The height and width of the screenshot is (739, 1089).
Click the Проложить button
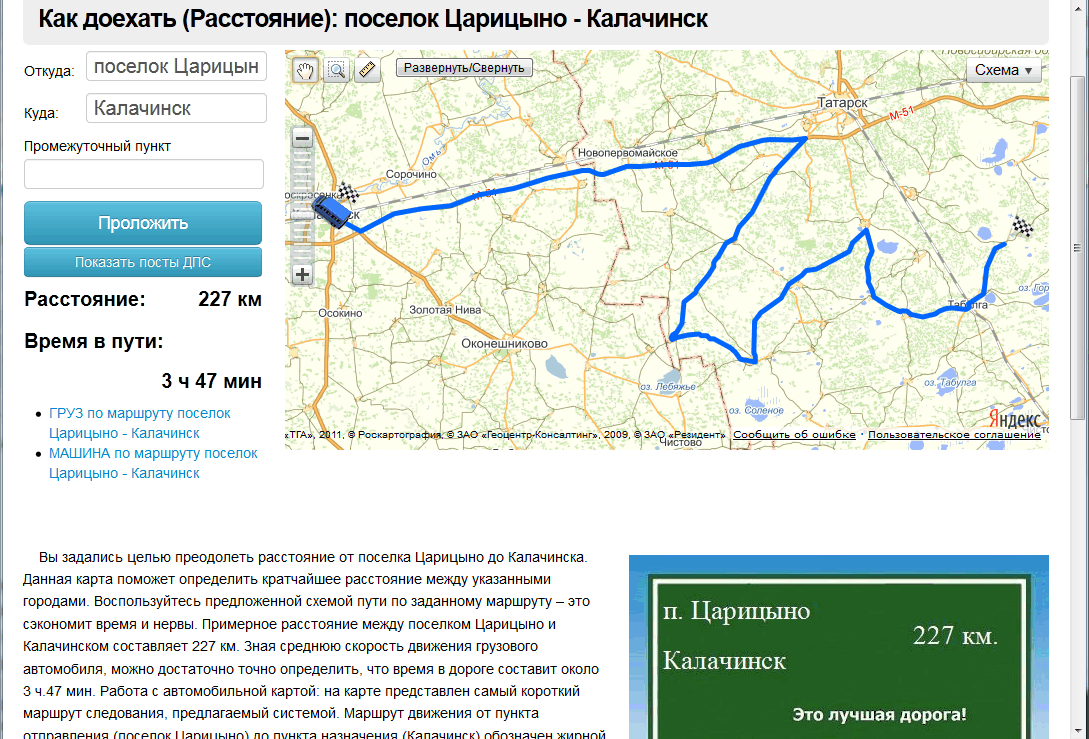[143, 223]
